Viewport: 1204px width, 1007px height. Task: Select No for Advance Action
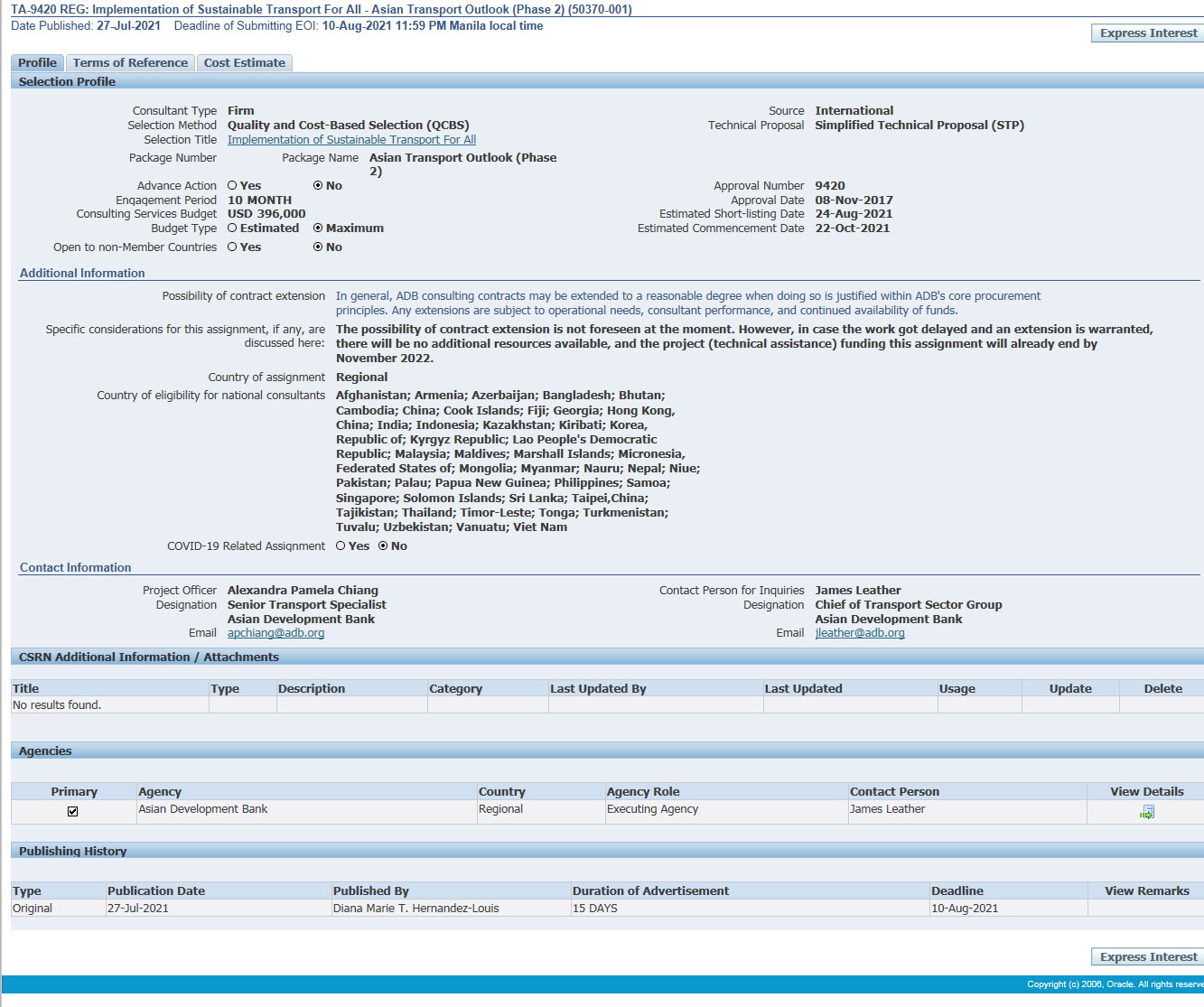318,186
